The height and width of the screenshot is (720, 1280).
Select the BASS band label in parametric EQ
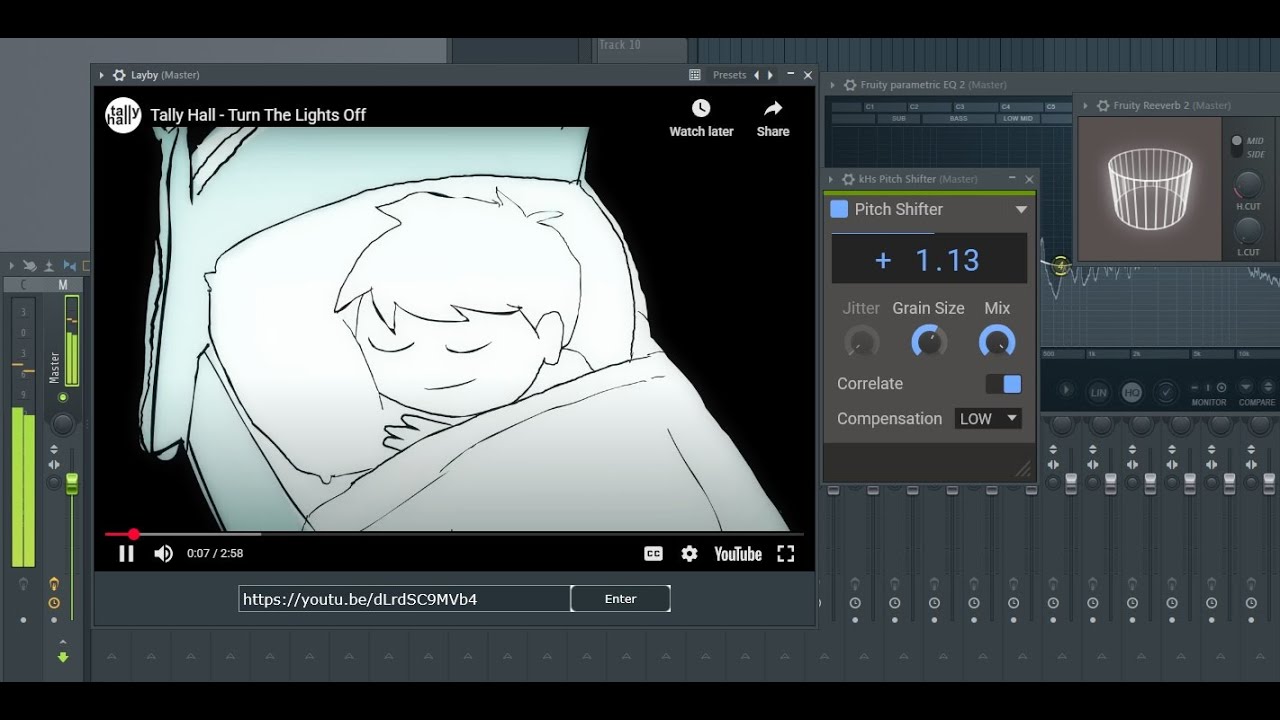(958, 119)
